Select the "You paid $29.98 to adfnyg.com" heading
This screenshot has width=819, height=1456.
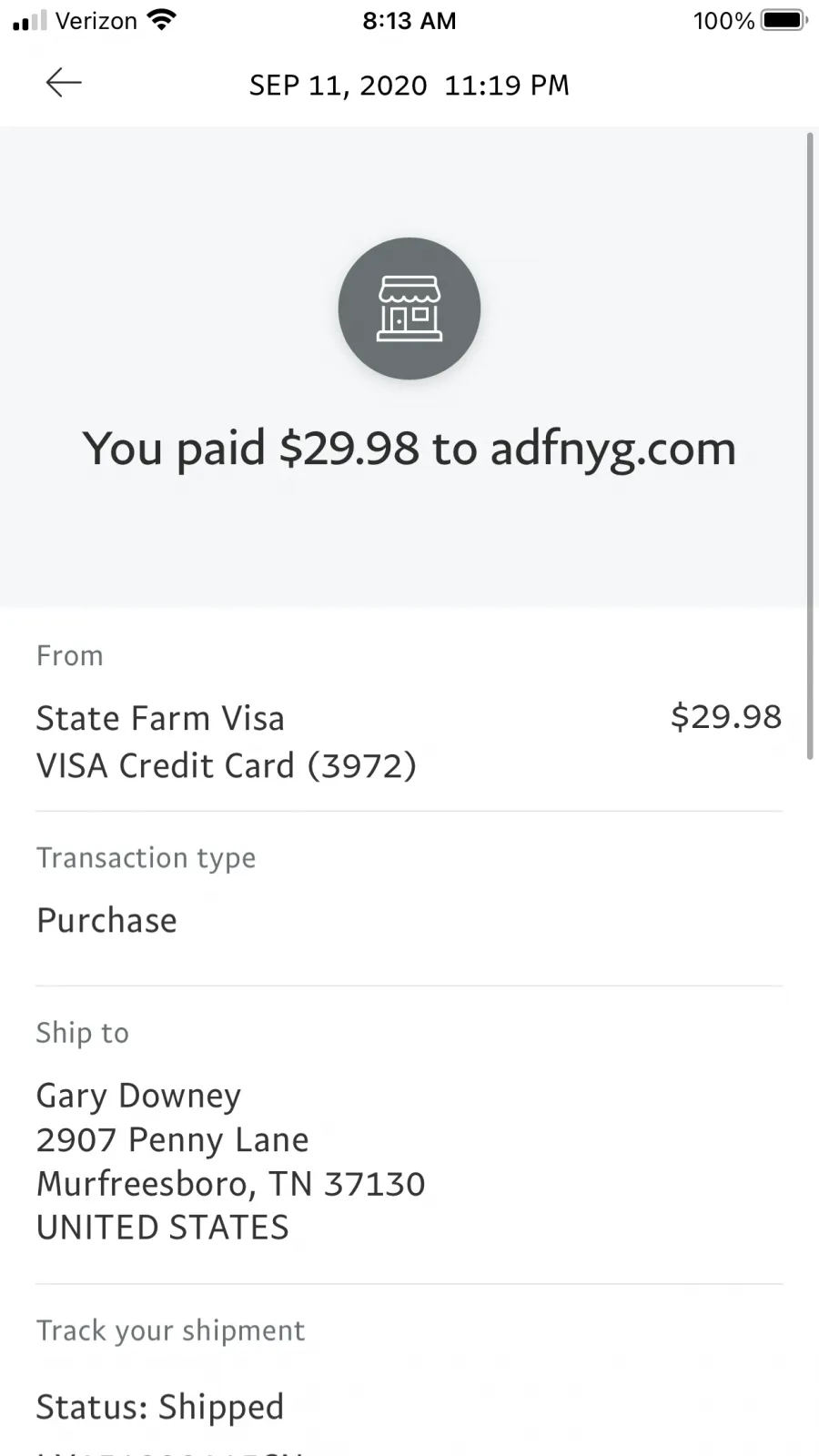coord(409,449)
